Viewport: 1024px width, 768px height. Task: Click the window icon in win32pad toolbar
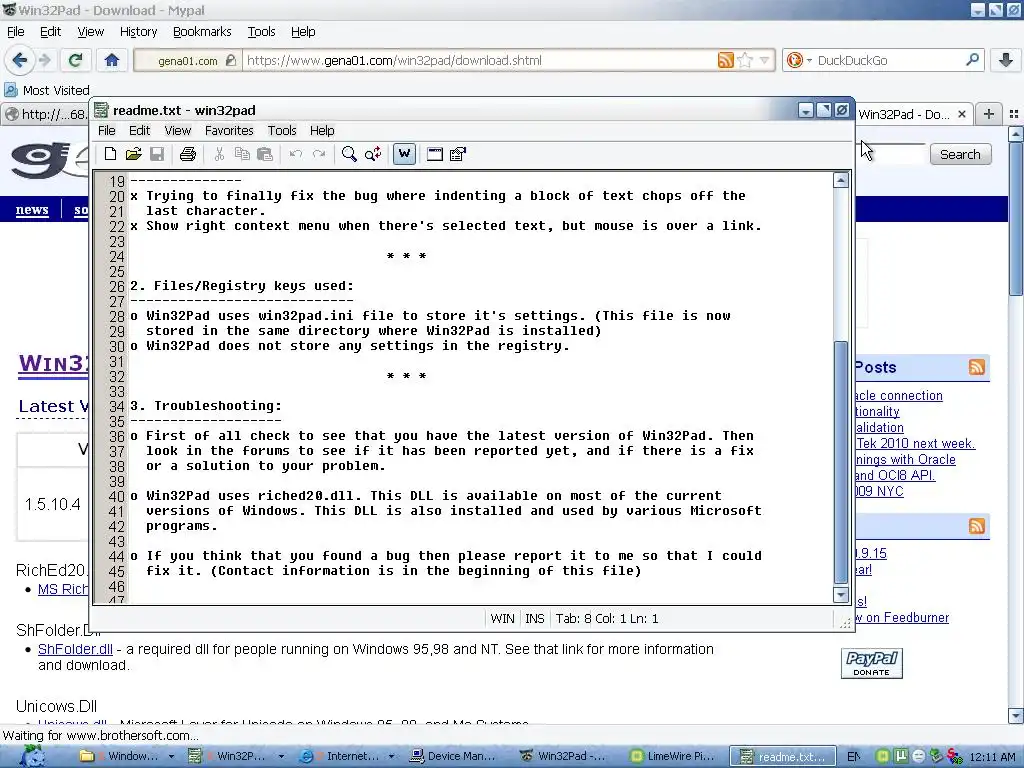[435, 154]
